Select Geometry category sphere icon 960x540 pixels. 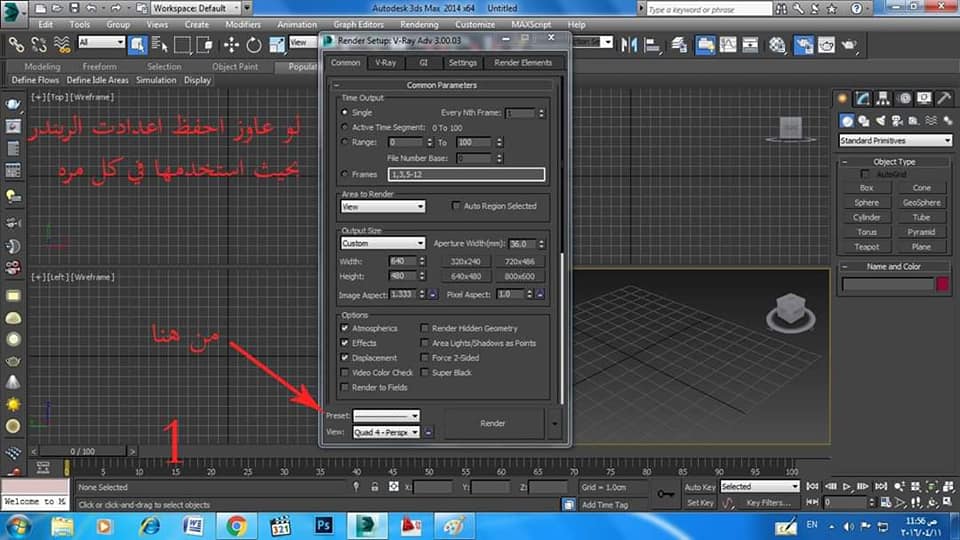(847, 121)
